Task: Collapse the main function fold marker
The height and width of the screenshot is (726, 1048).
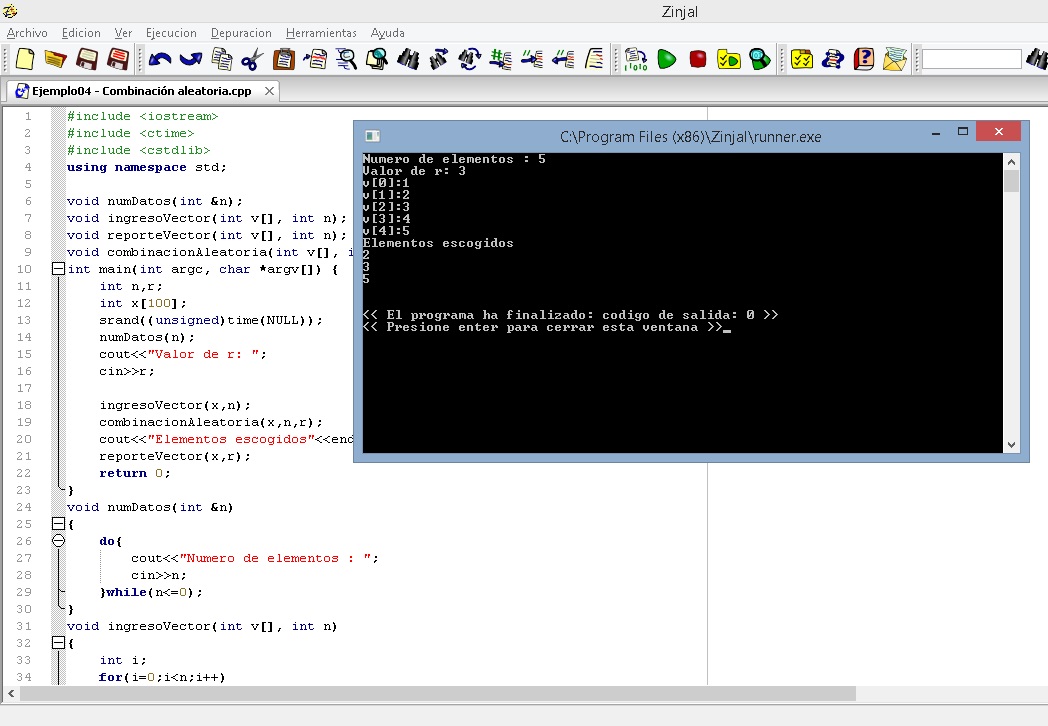Action: [57, 268]
